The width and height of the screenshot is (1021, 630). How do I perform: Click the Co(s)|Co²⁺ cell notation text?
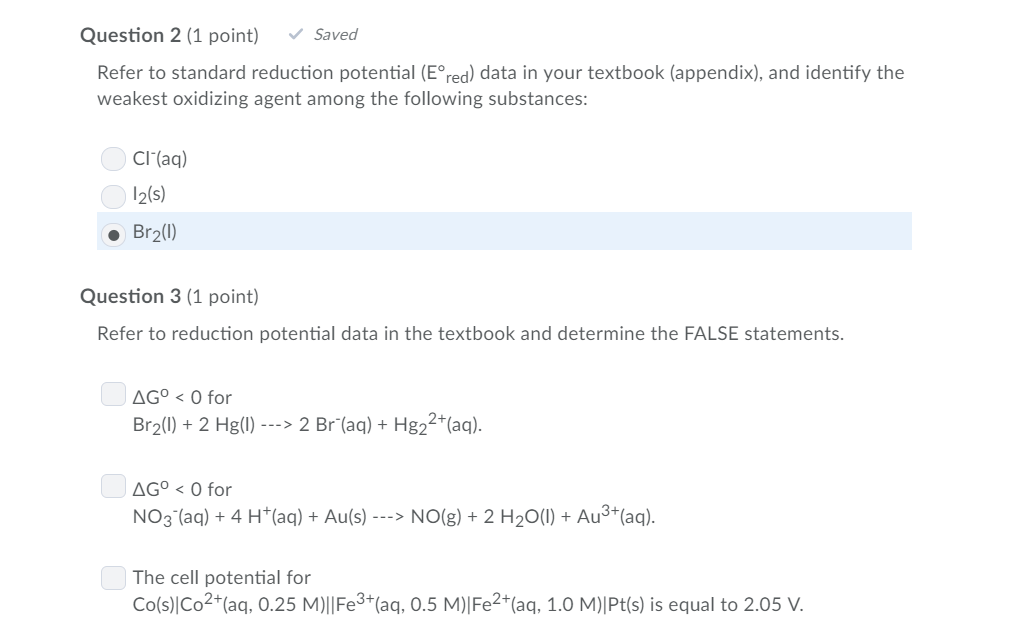pos(468,603)
